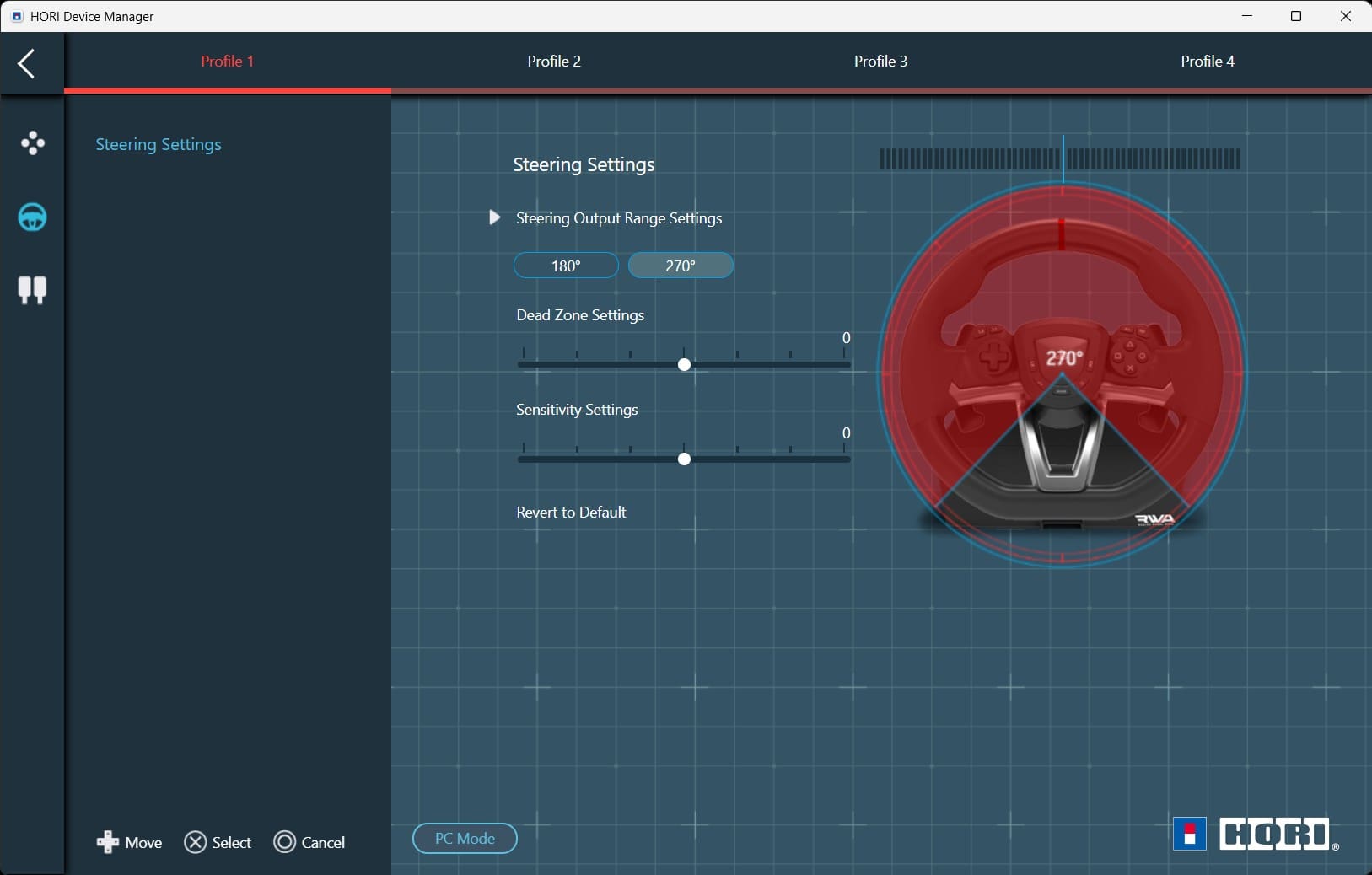Switch to the Profile 2 tab
This screenshot has width=1372, height=875.
[554, 62]
